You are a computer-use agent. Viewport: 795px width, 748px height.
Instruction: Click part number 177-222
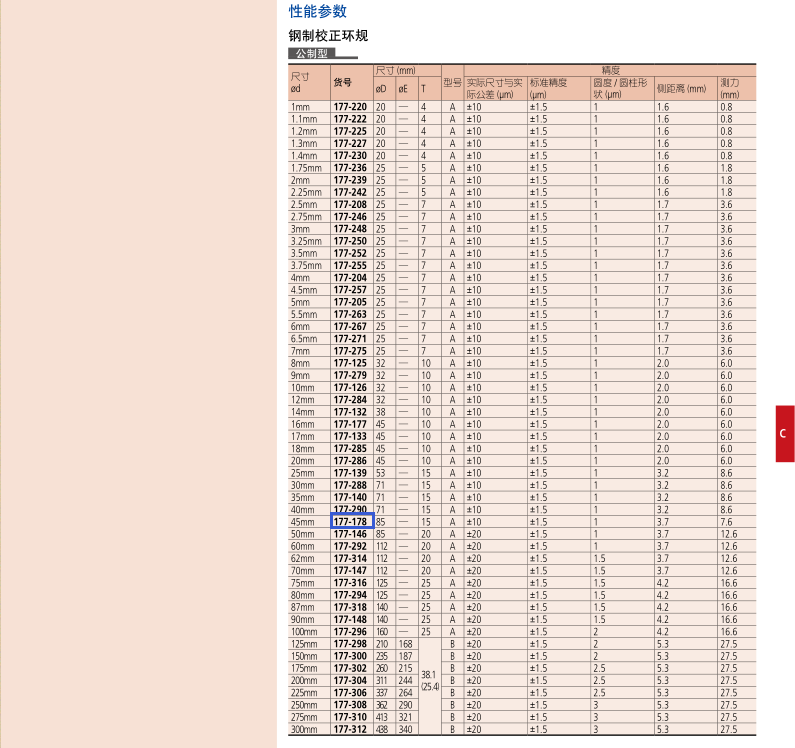(x=350, y=119)
